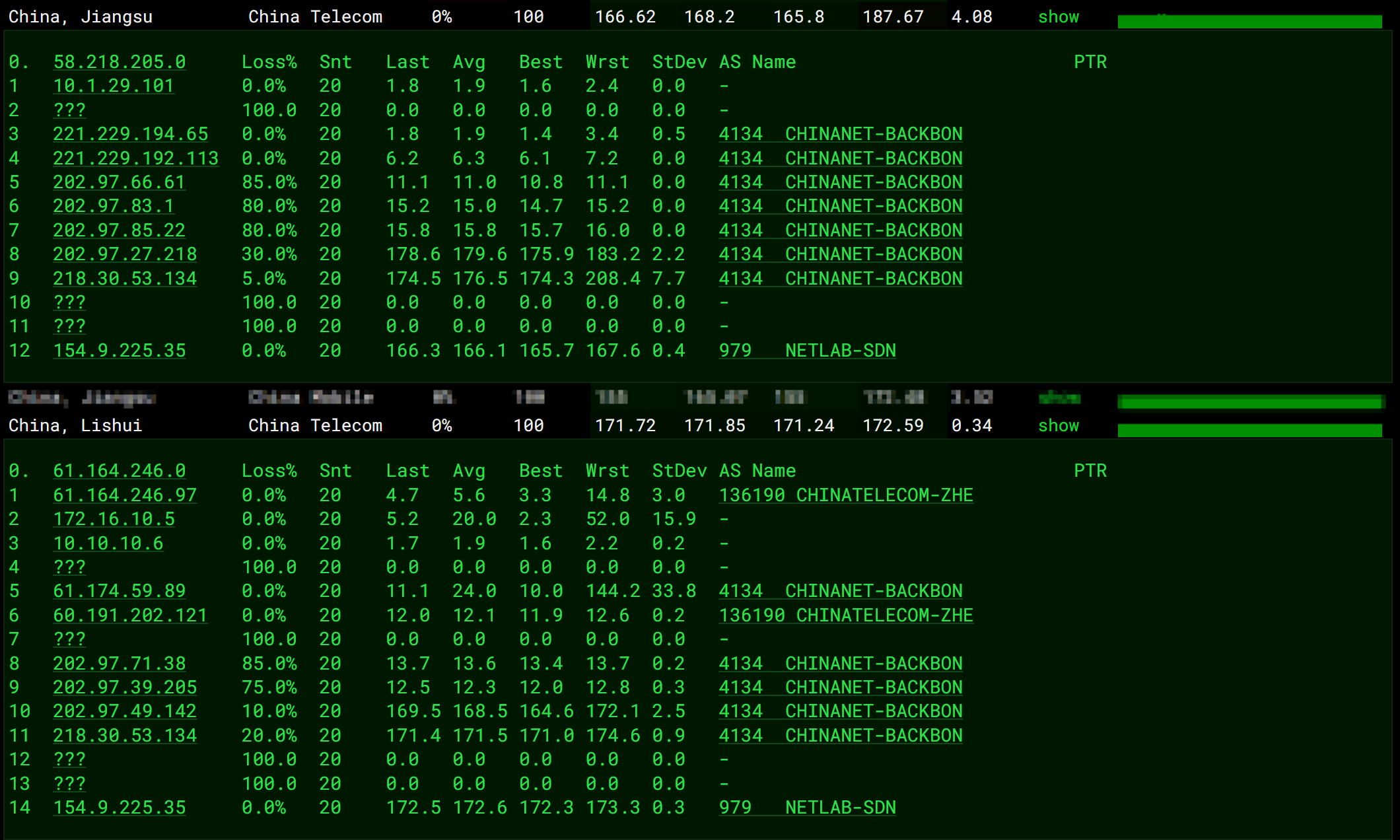Select 85.0% loss value in 202.97.71.38 row
This screenshot has width=1400, height=840.
click(269, 664)
